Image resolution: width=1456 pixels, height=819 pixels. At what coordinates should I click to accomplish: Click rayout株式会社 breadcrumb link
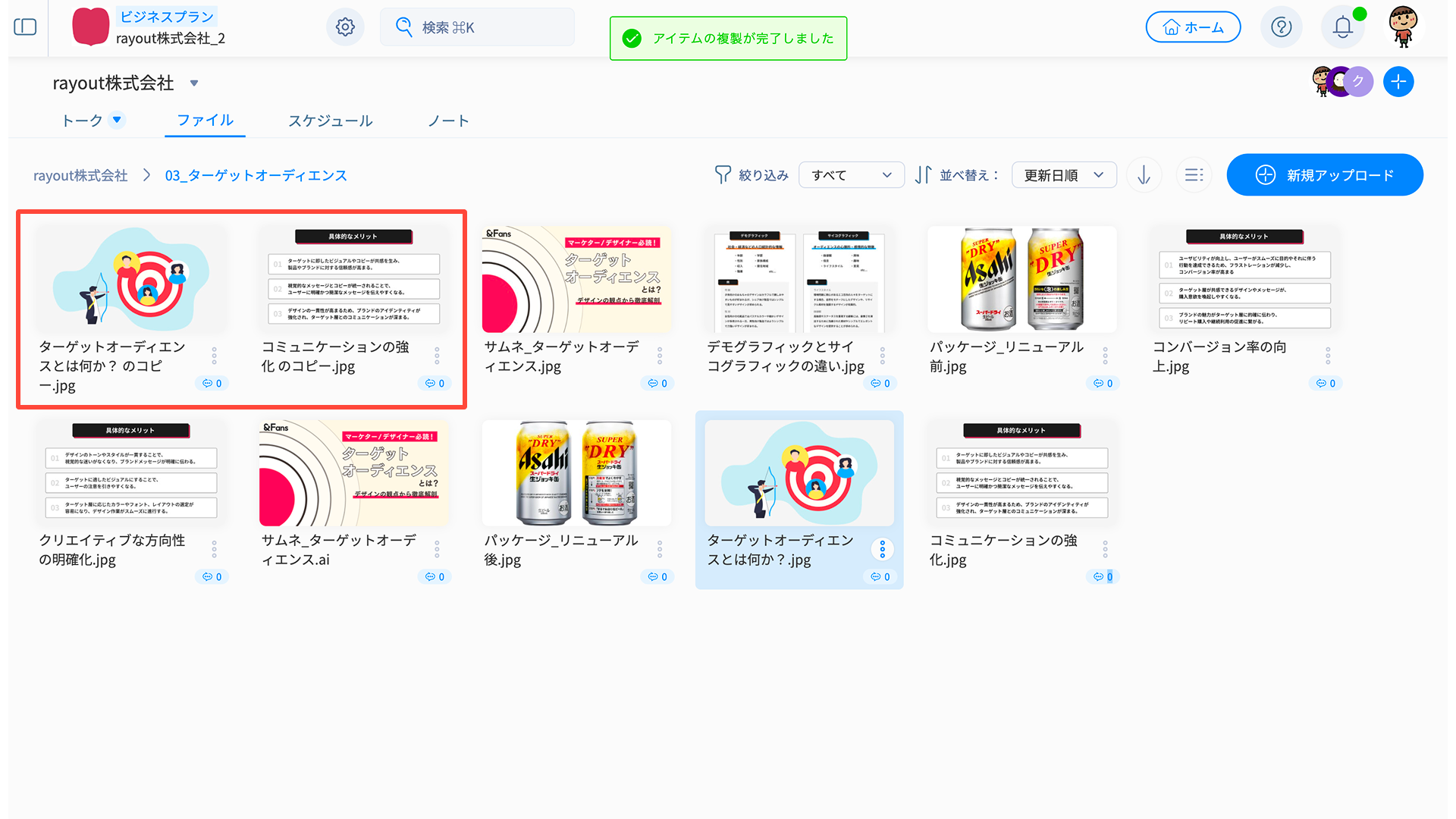point(80,176)
